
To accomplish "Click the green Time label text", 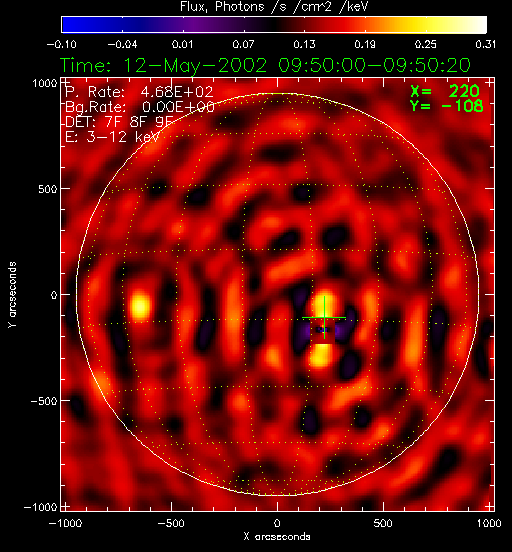I will click(x=265, y=65).
